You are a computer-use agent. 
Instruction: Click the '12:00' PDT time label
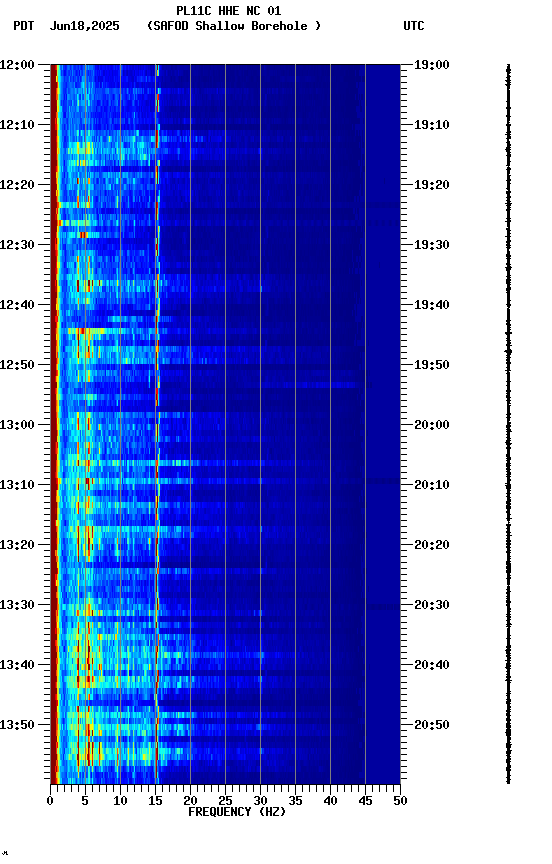(x=17, y=65)
